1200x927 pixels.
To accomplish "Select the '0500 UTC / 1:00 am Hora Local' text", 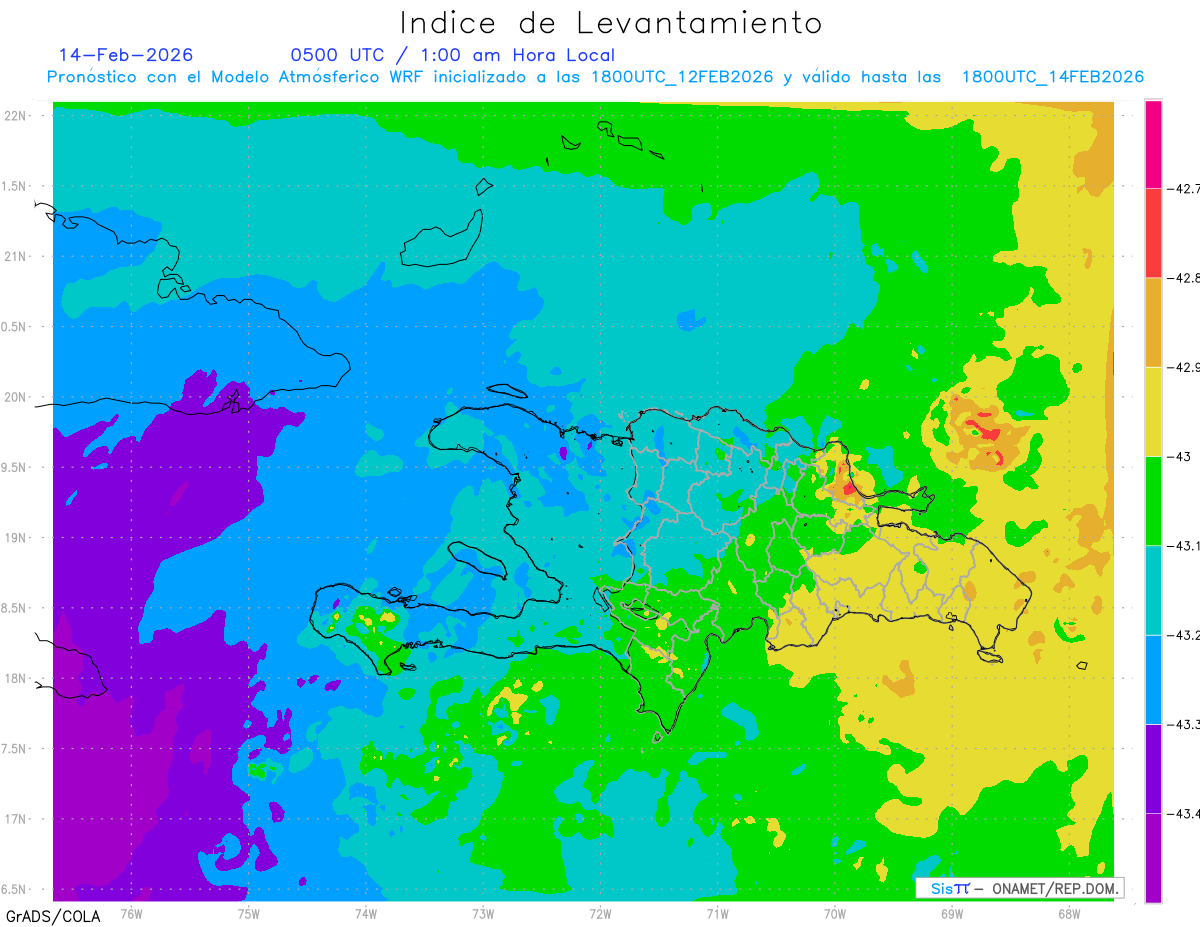I will coord(453,55).
